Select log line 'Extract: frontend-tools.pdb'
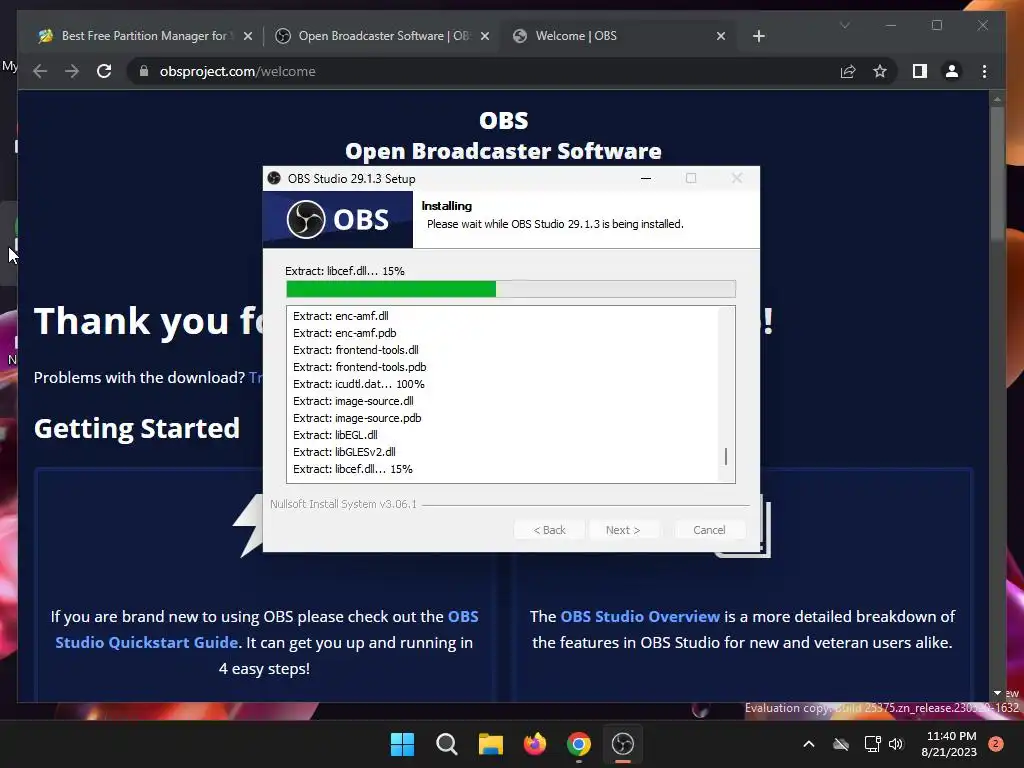1024x768 pixels. pyautogui.click(x=360, y=367)
